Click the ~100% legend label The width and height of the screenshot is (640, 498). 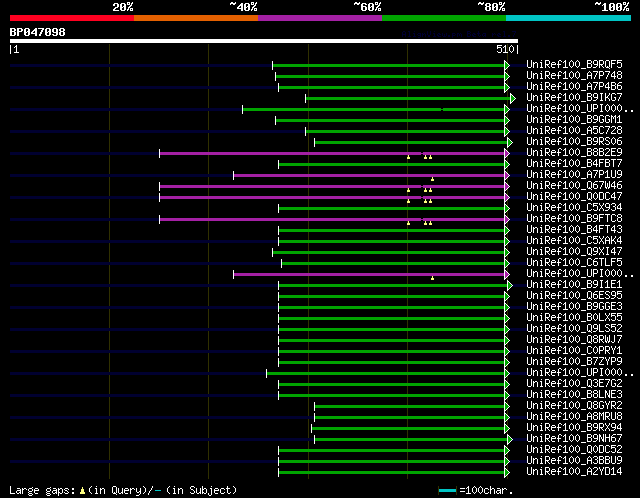click(x=612, y=7)
